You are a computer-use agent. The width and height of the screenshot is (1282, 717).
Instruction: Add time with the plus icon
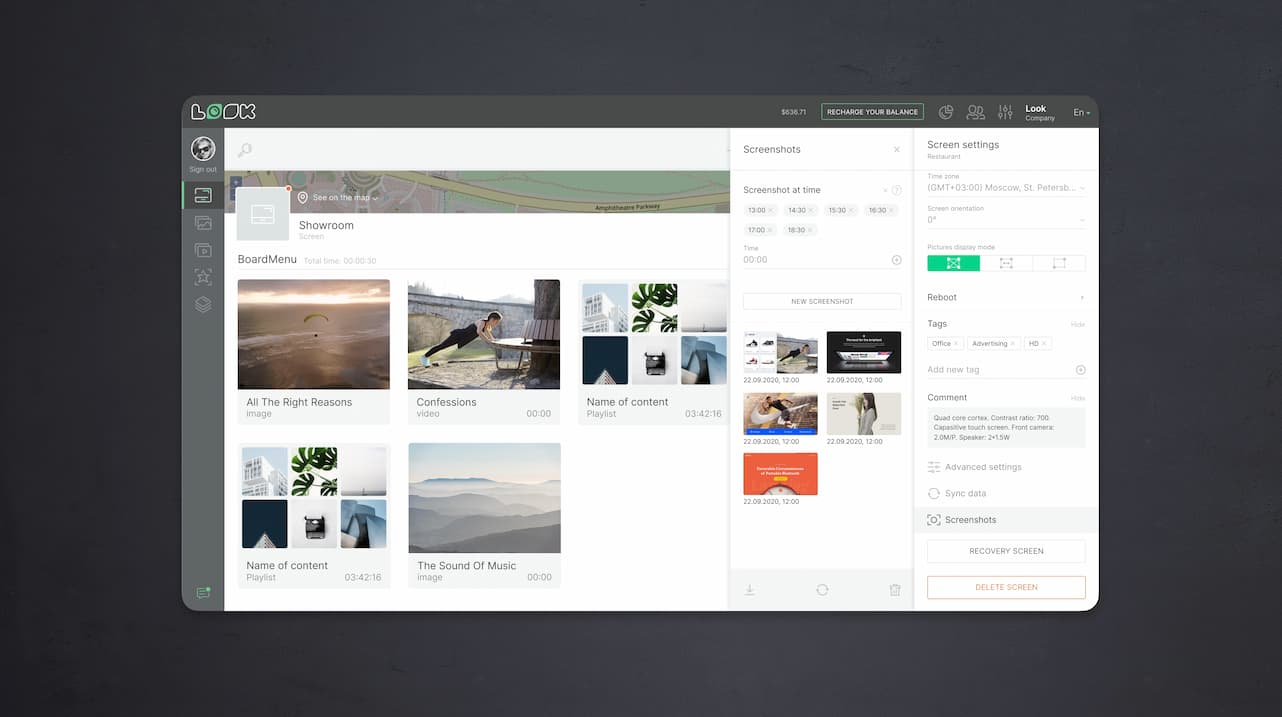pyautogui.click(x=896, y=260)
